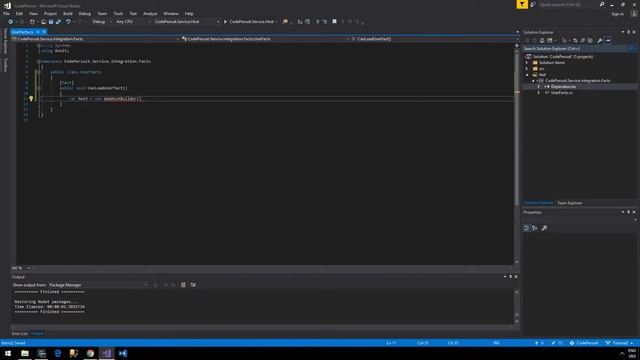Viewport: 640px width, 360px height.
Task: Select the CodePersuit.Service.Integration.Facts project
Action: point(578,81)
